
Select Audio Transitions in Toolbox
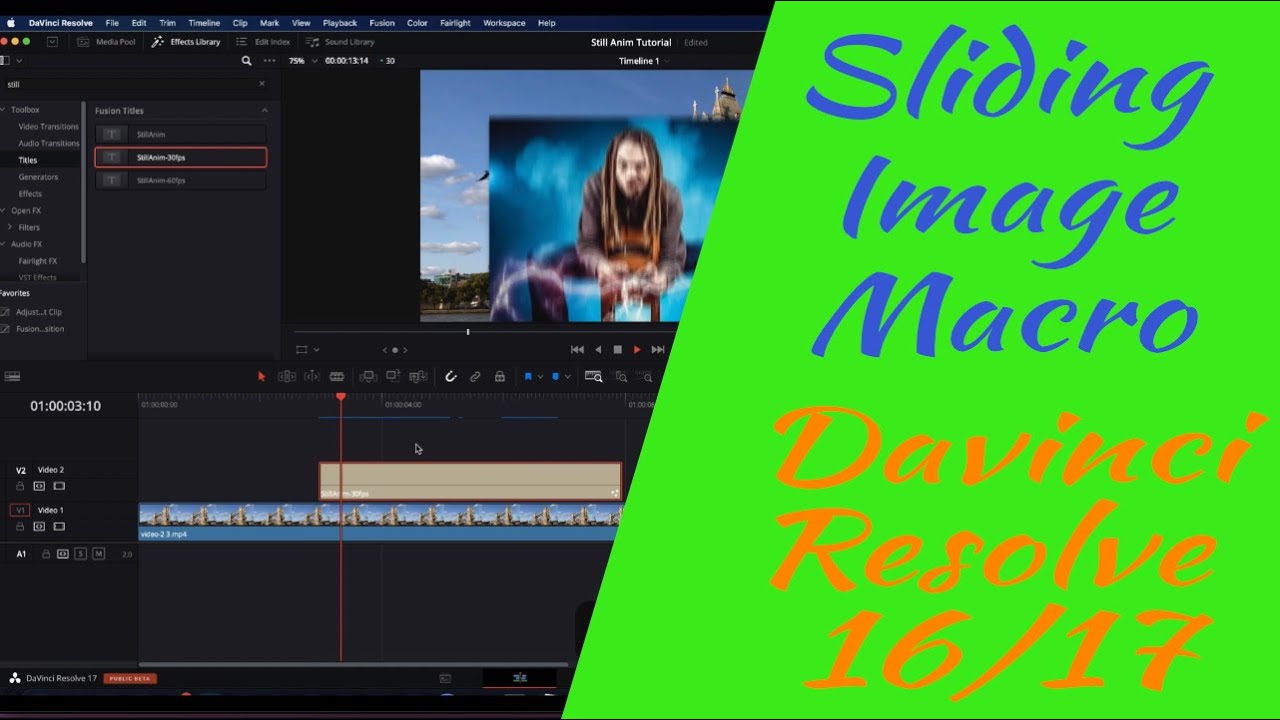(48, 143)
